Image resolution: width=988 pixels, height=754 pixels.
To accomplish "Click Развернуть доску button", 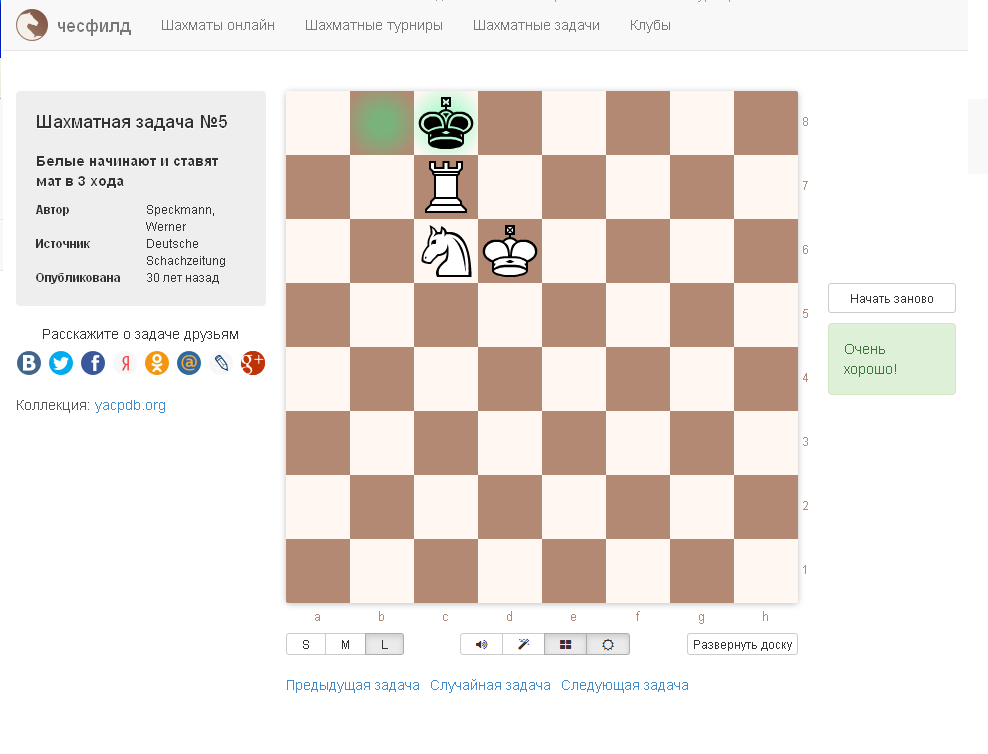I will [x=742, y=644].
